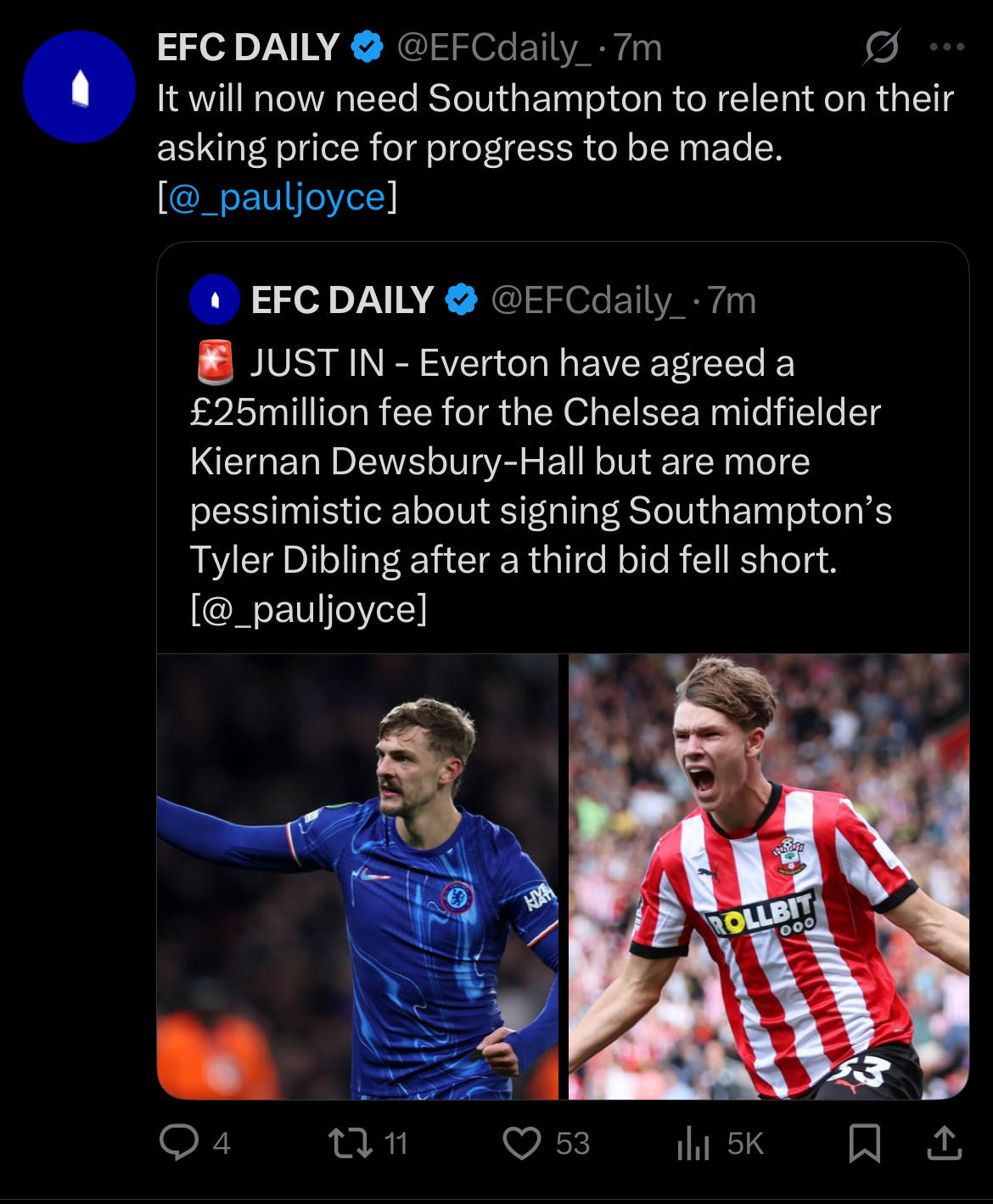The image size is (993, 1204).
Task: Open the EFC DAILY display name
Action: [x=248, y=48]
